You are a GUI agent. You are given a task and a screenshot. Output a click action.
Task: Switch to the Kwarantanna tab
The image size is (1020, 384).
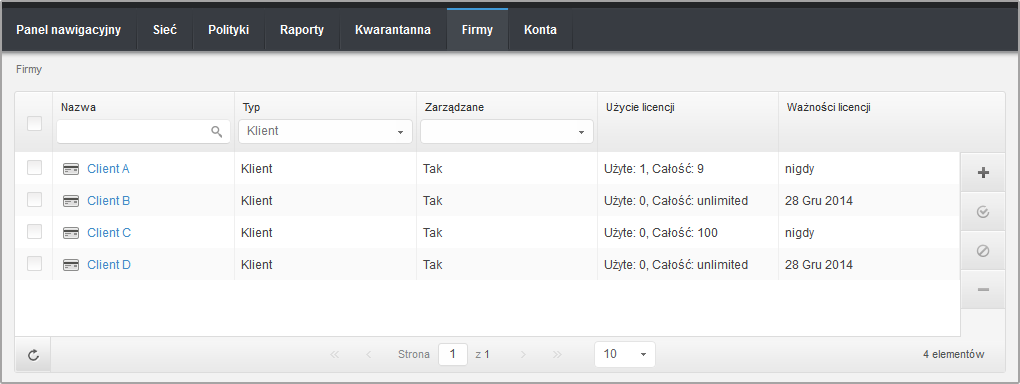click(393, 30)
